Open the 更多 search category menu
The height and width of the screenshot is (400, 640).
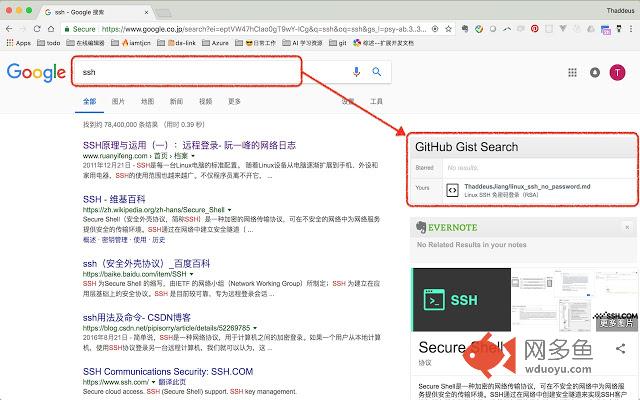point(234,101)
